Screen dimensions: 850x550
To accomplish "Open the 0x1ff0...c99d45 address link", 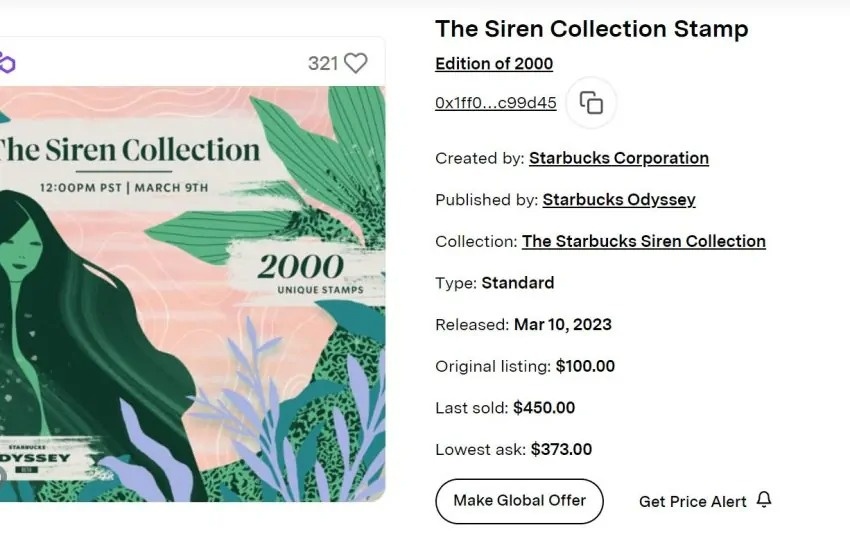I will [x=495, y=103].
